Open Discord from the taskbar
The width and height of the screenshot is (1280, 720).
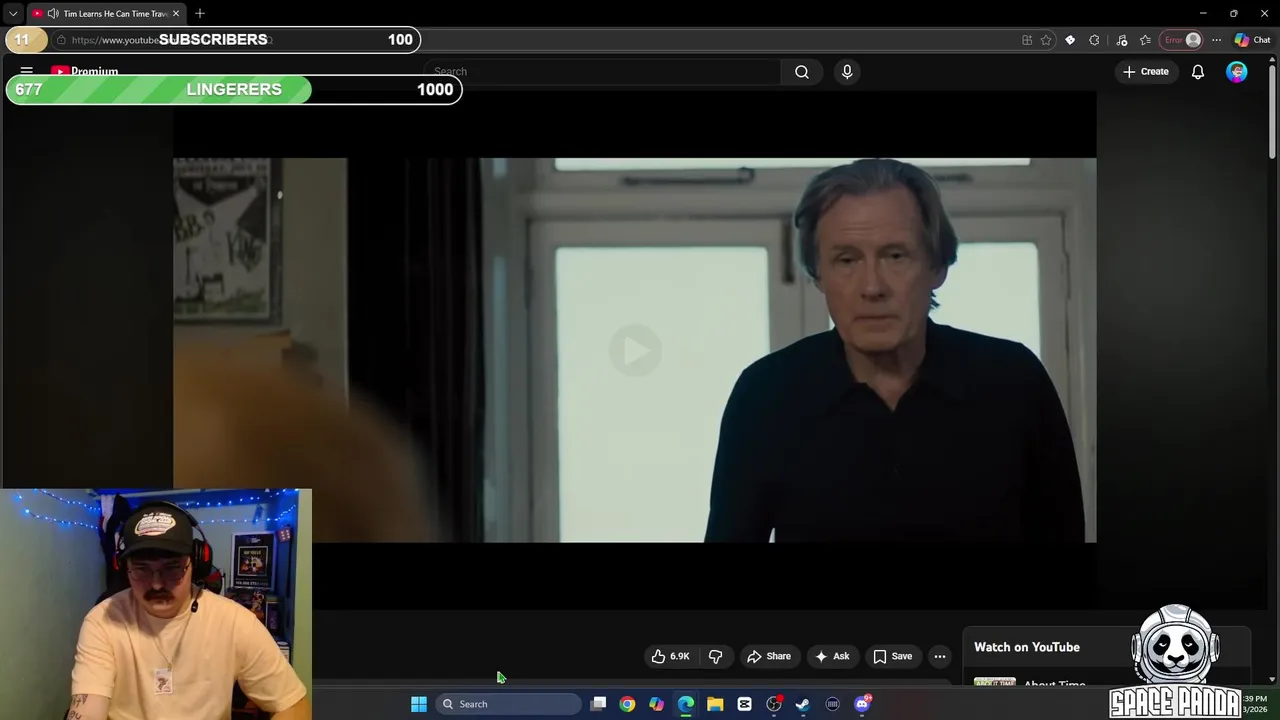pos(862,704)
